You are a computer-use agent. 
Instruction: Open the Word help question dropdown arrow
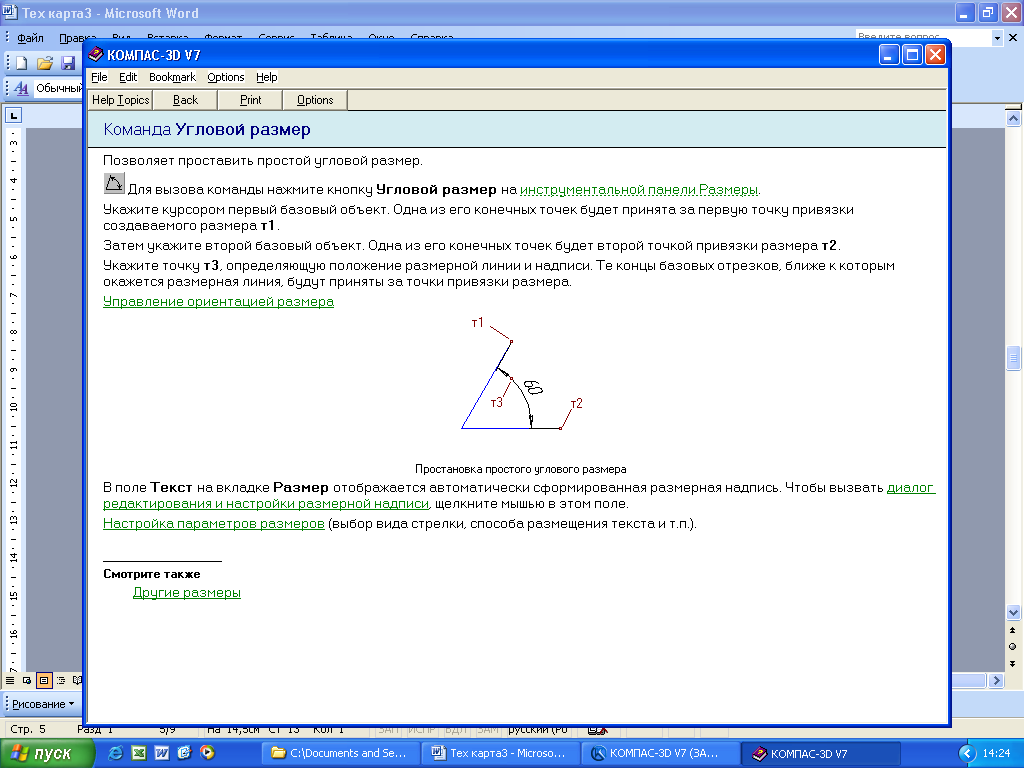(x=997, y=39)
